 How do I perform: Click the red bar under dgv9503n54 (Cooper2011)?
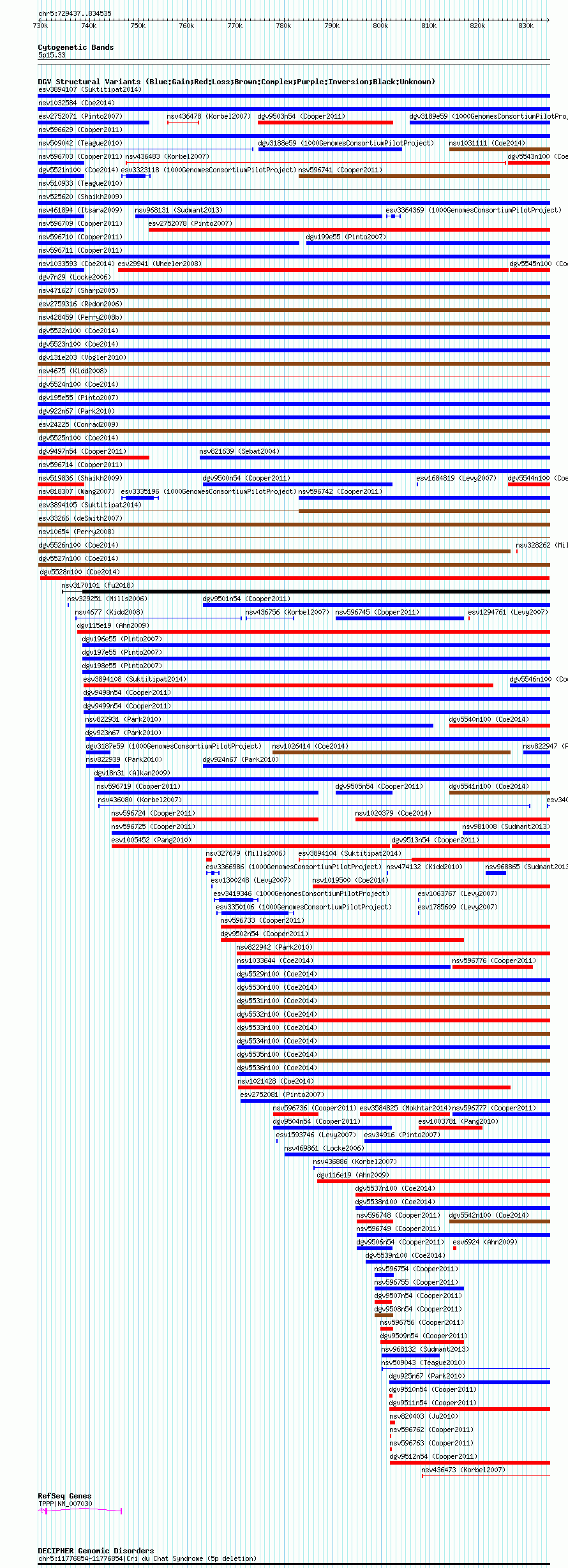click(x=325, y=123)
